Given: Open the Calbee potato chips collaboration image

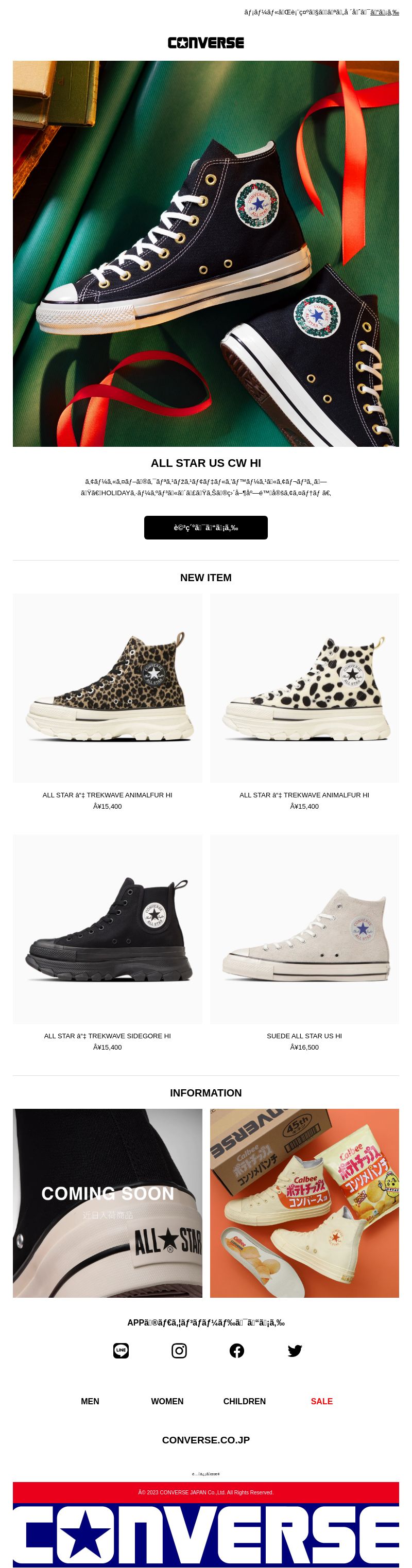Looking at the screenshot, I should [x=304, y=1203].
